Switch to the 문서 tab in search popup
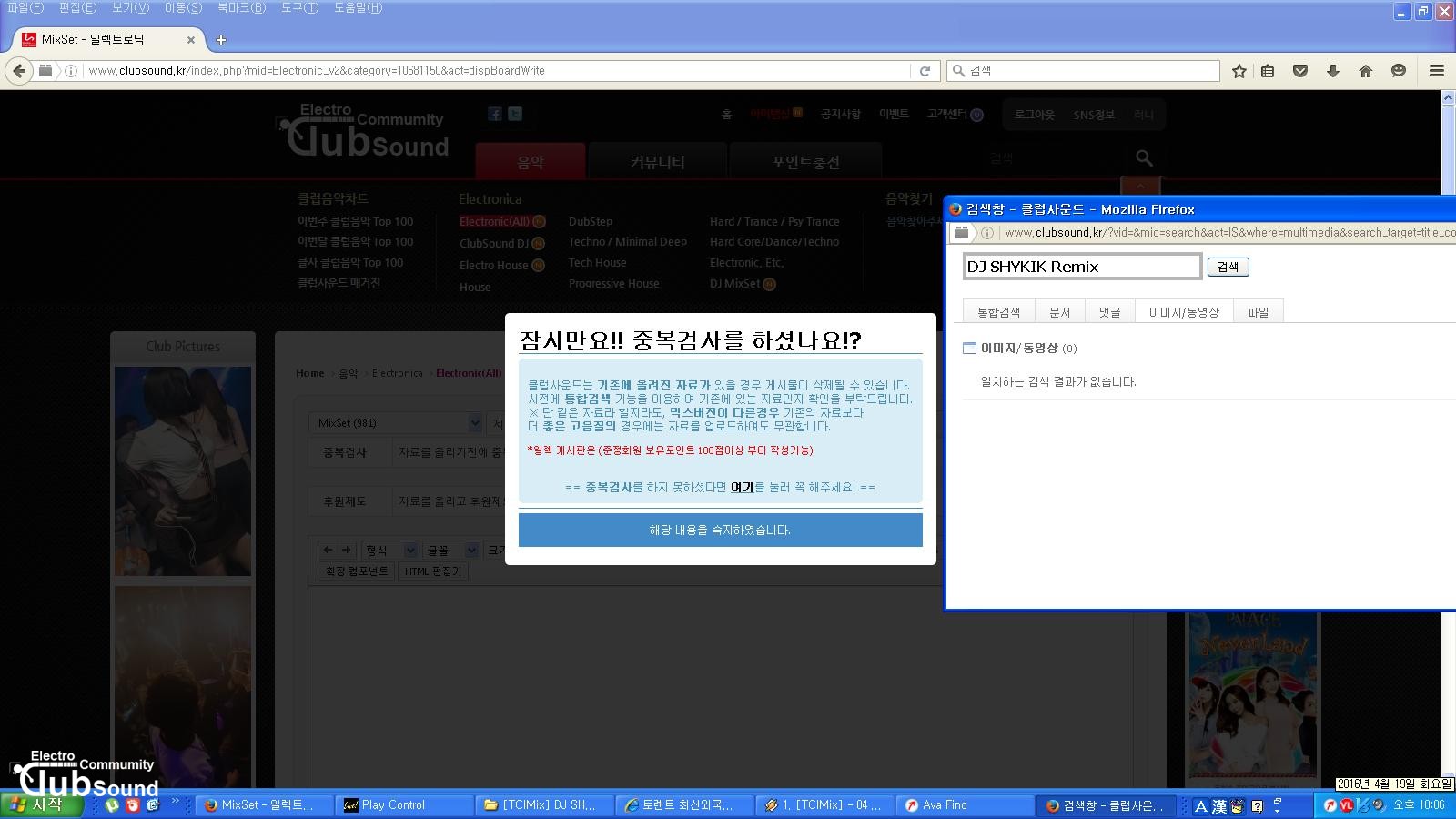Screen dimensions: 1456x819 [x=1059, y=312]
